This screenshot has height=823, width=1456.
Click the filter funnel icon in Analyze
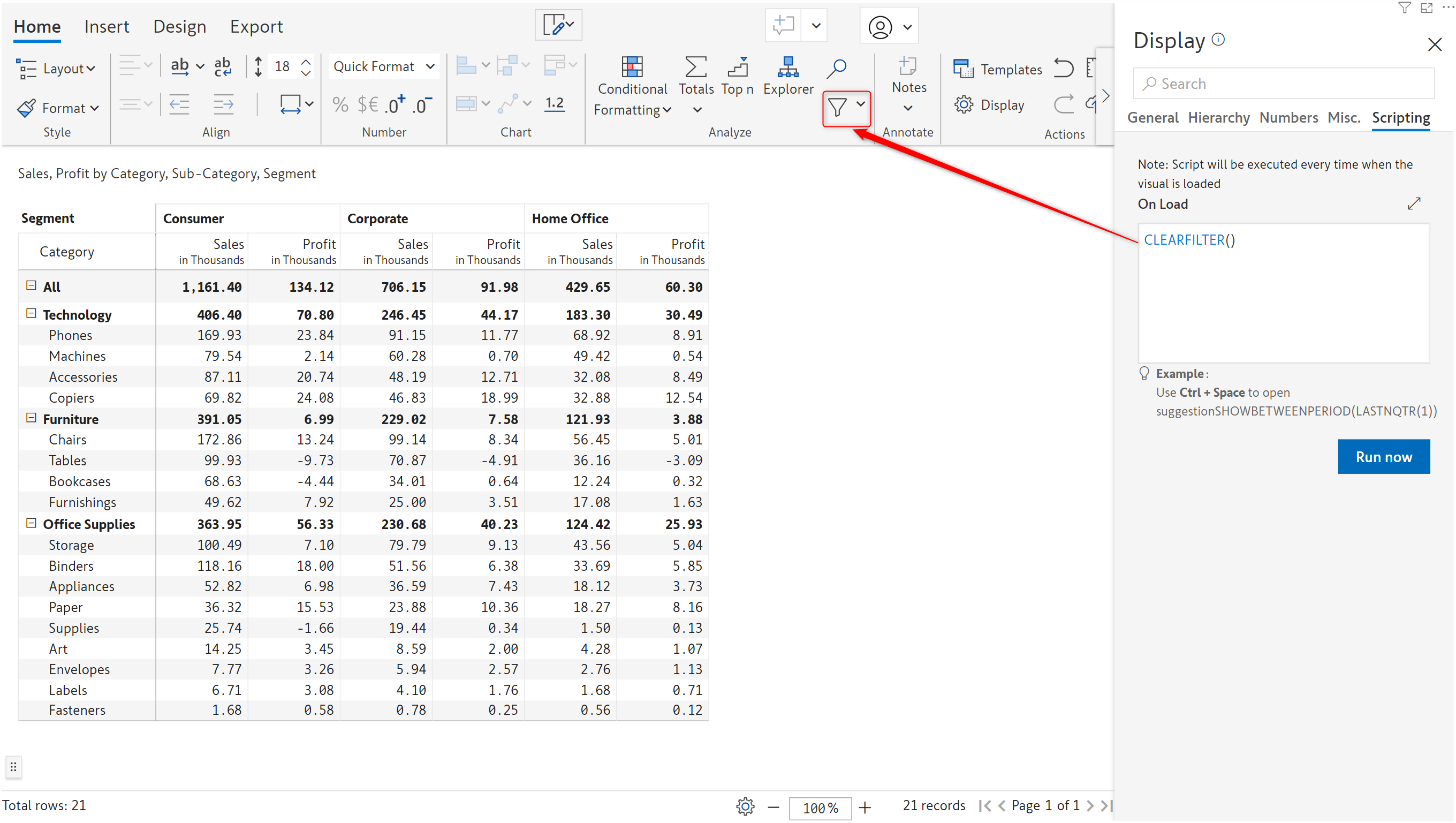(x=837, y=107)
